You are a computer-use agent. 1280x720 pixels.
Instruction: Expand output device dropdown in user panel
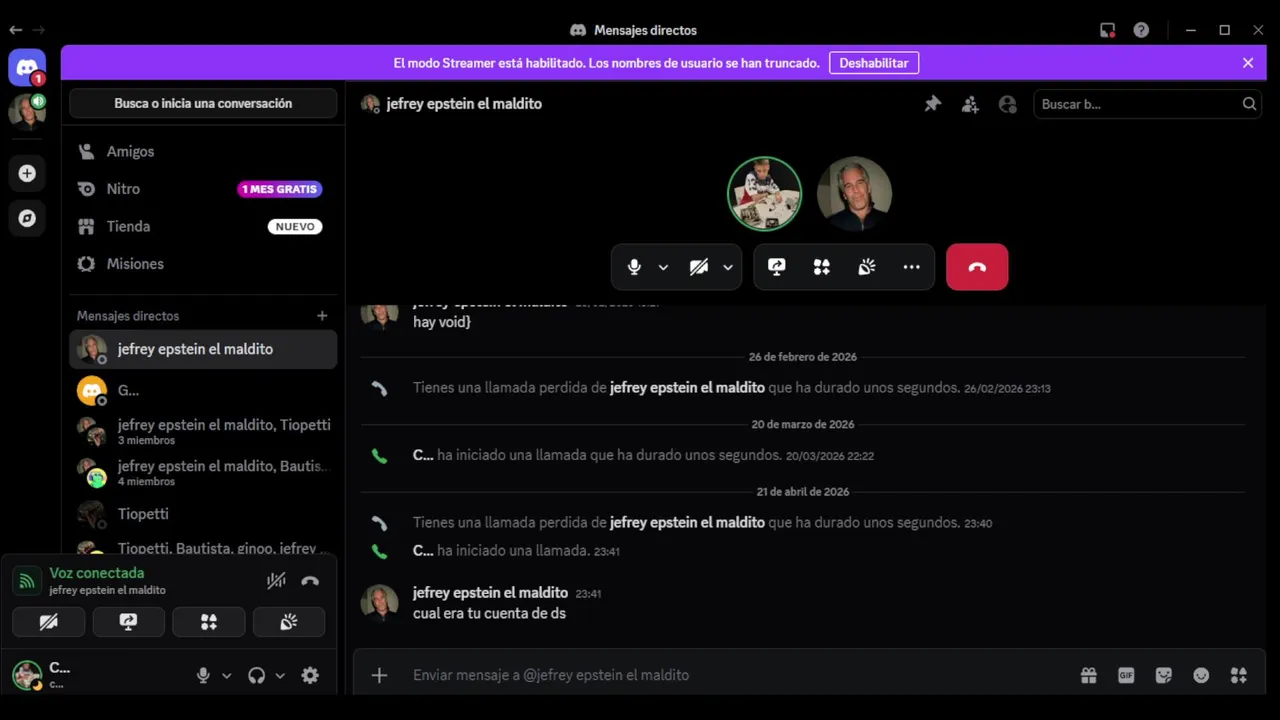[280, 675]
